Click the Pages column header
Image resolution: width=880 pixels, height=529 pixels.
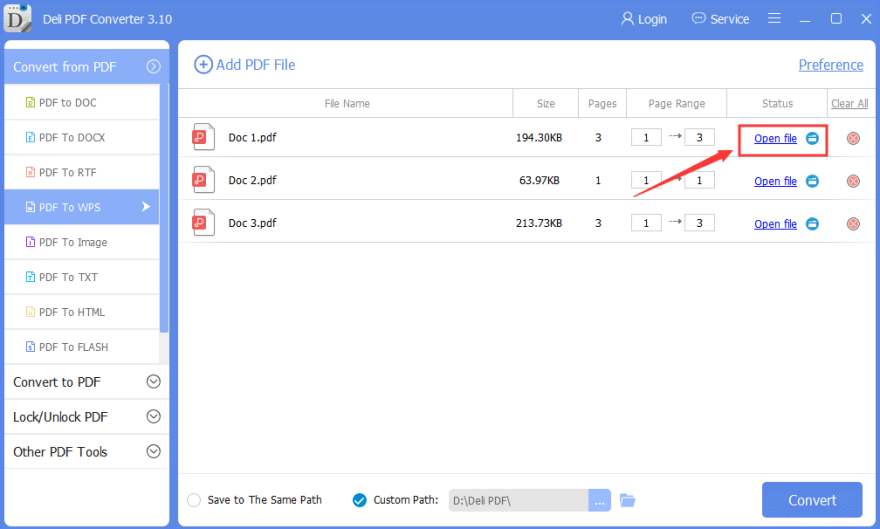pyautogui.click(x=602, y=103)
